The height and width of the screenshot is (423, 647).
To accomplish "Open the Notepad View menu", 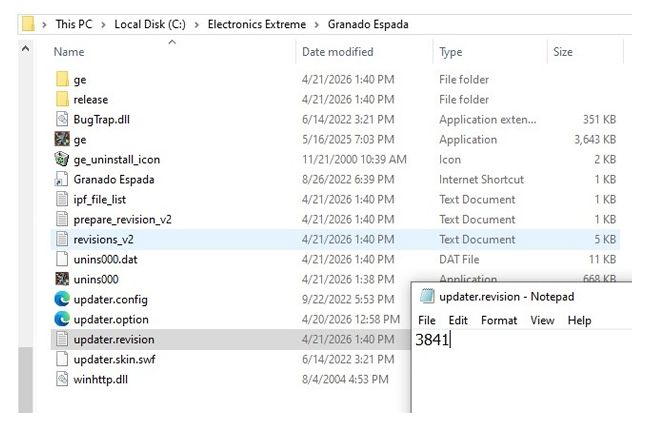I will (542, 320).
